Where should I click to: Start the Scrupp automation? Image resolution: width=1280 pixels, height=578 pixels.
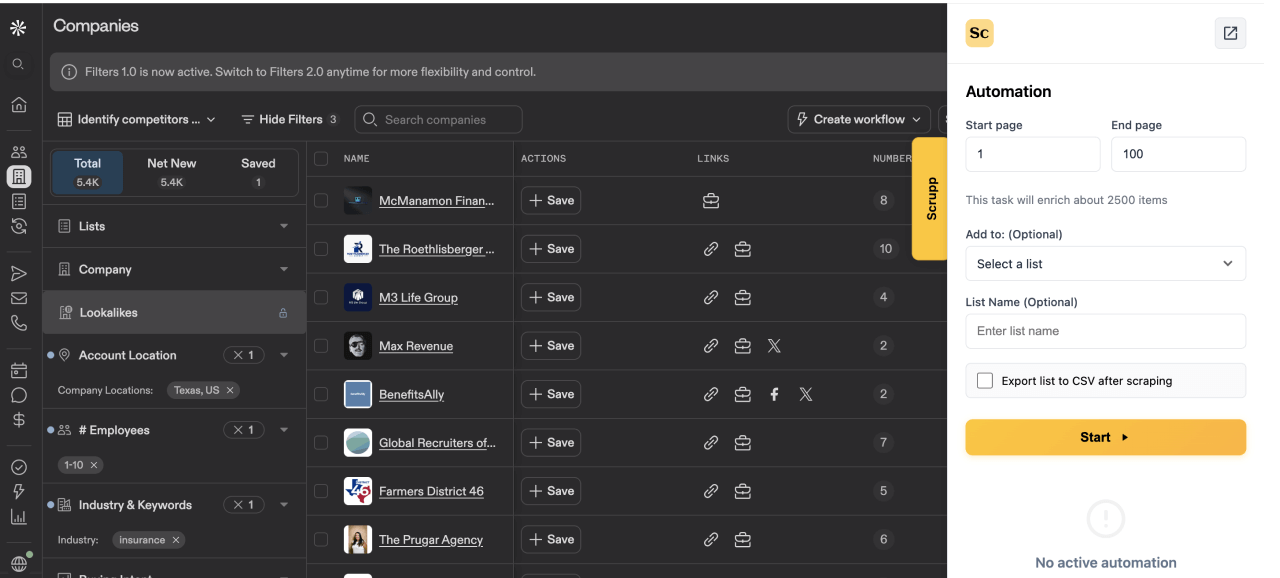click(1105, 437)
